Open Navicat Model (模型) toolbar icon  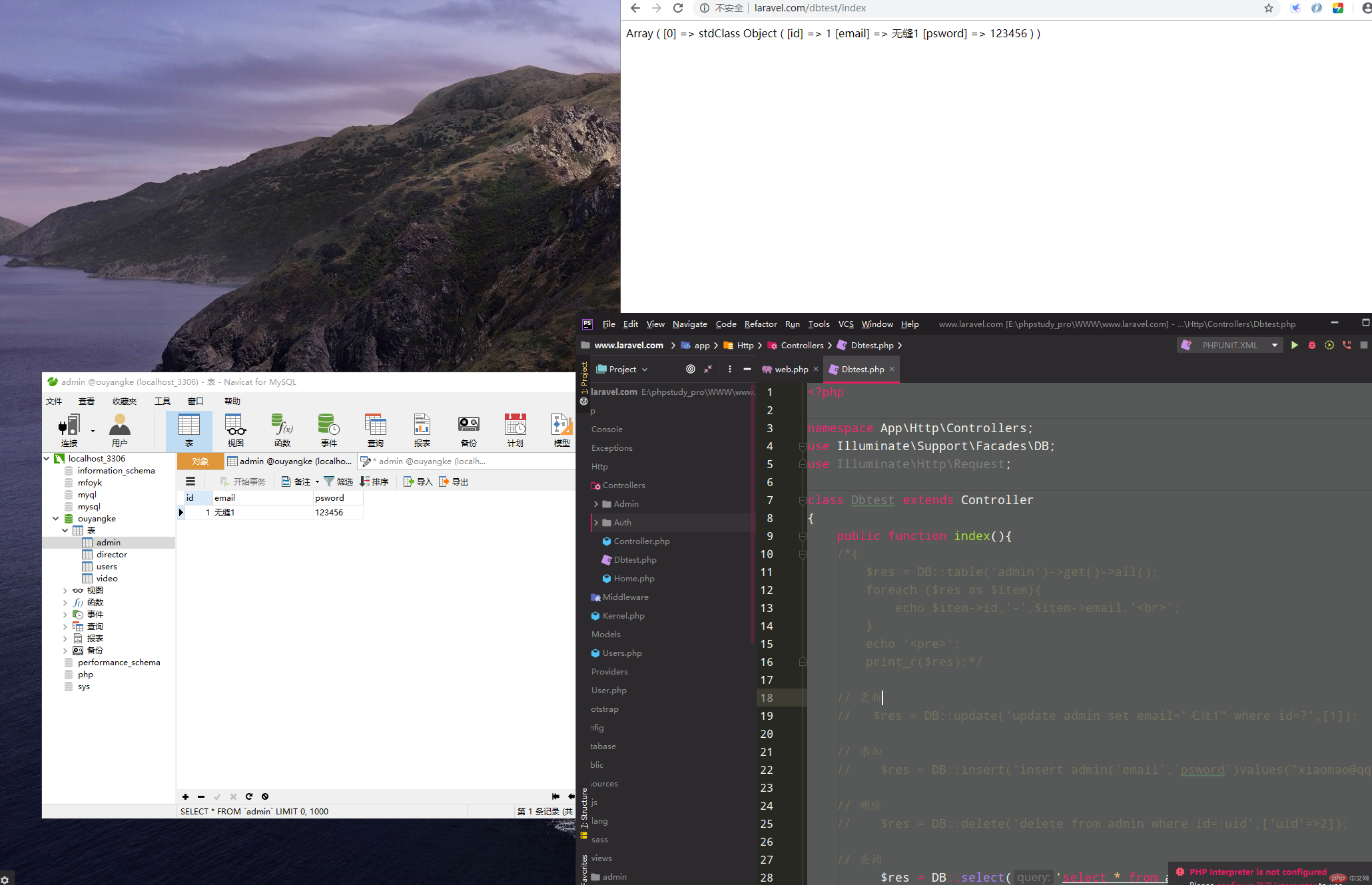(x=561, y=430)
